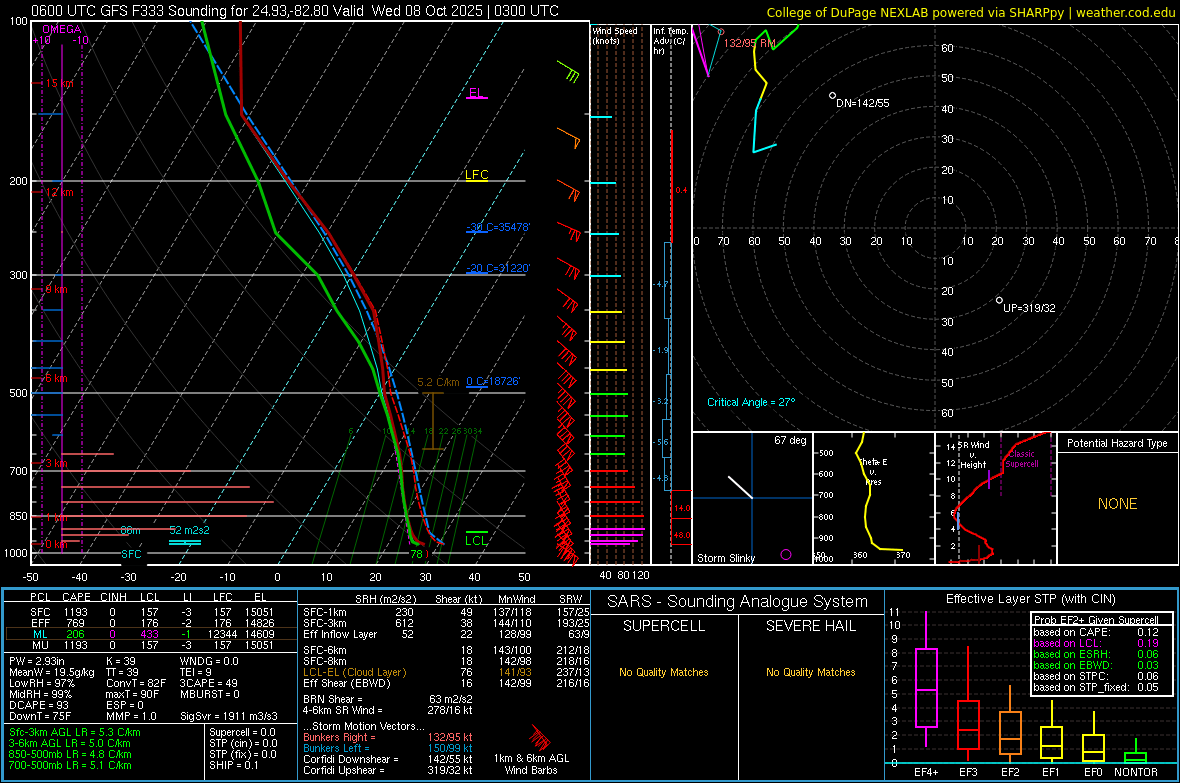
Task: Click the '5.2 C/km' lapse rate label
Action: click(x=438, y=382)
